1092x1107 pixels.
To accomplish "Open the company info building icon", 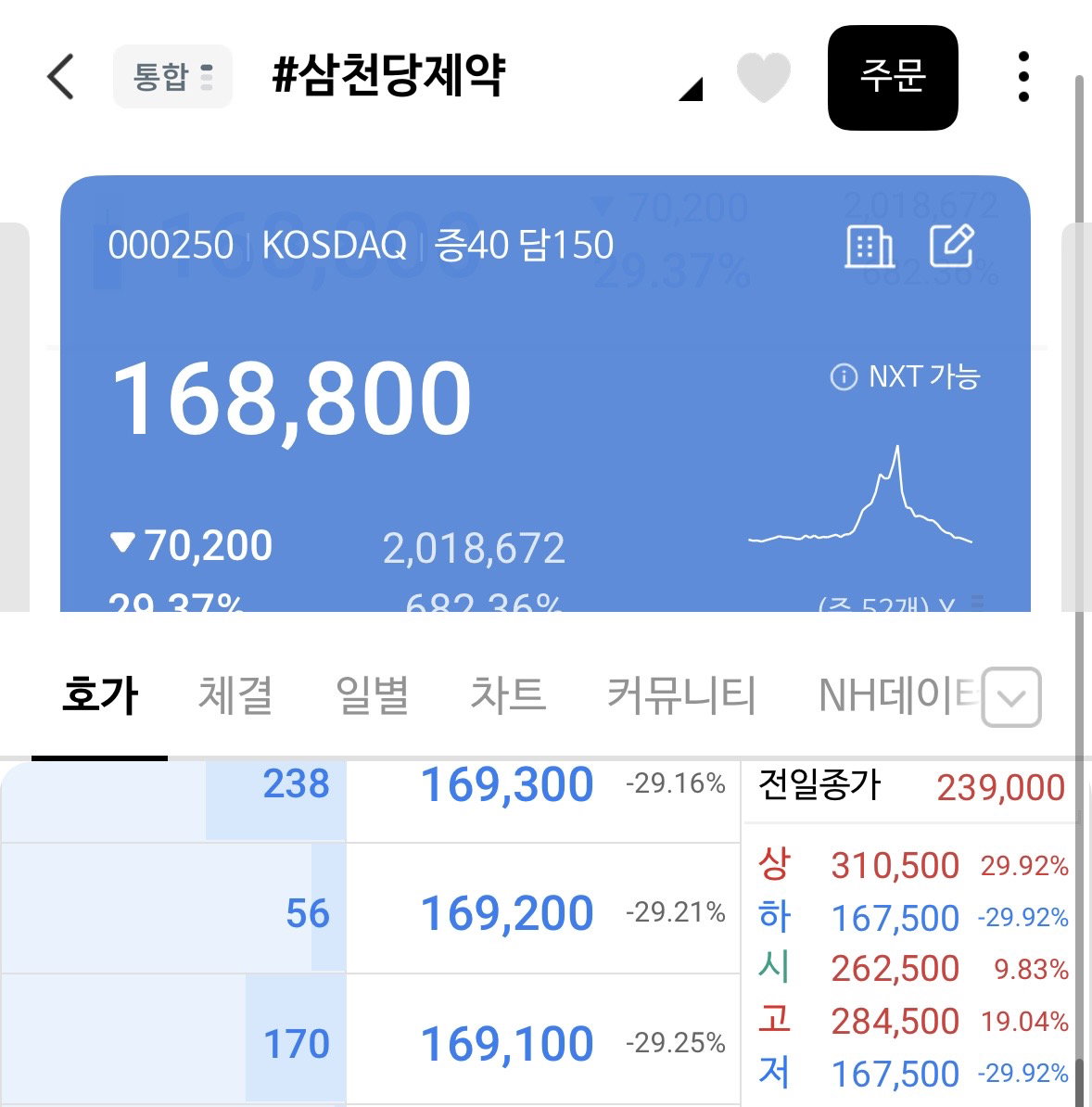I will click(x=870, y=247).
